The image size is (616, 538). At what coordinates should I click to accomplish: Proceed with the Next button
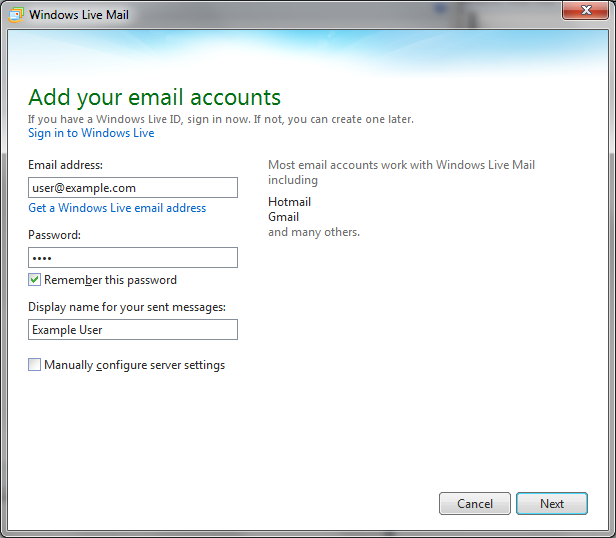(552, 504)
